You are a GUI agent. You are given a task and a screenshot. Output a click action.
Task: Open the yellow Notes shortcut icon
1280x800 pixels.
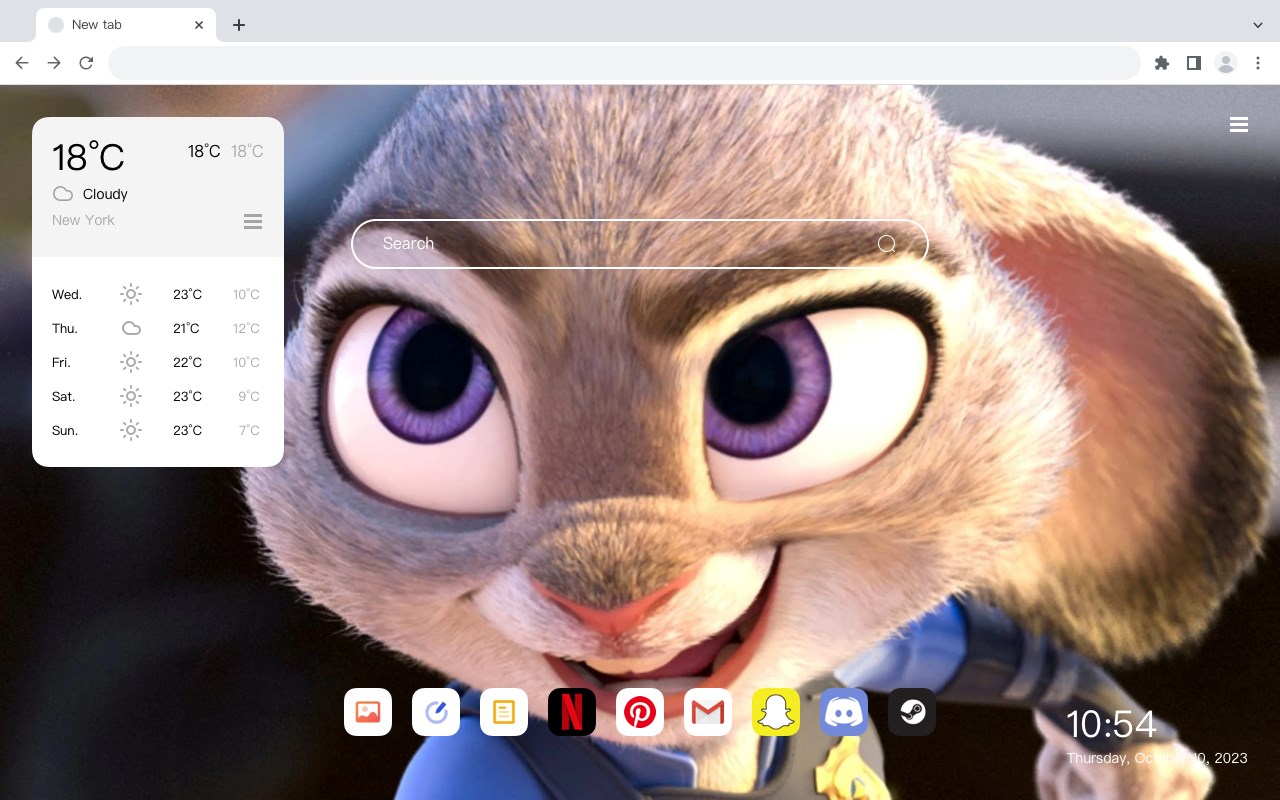[504, 712]
